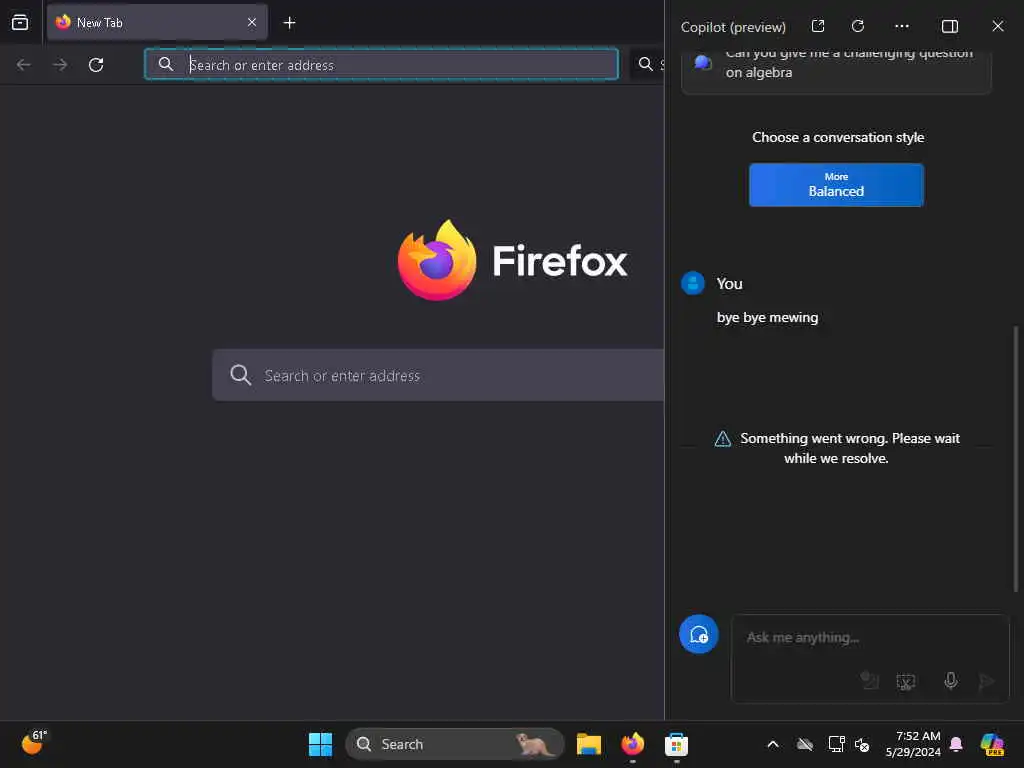
Task: Open Firefox View icon in tab bar
Action: click(x=20, y=23)
